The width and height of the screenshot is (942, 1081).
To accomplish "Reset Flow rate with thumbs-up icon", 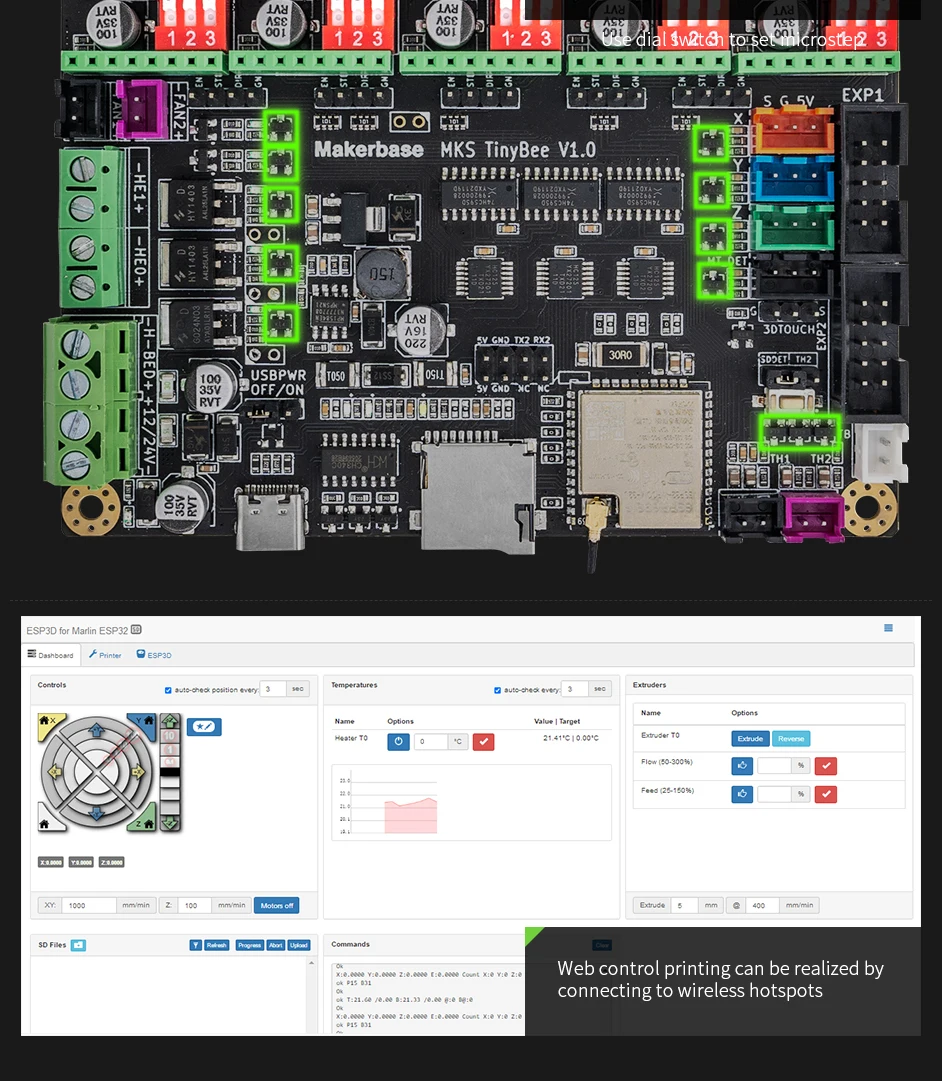I will pyautogui.click(x=742, y=765).
